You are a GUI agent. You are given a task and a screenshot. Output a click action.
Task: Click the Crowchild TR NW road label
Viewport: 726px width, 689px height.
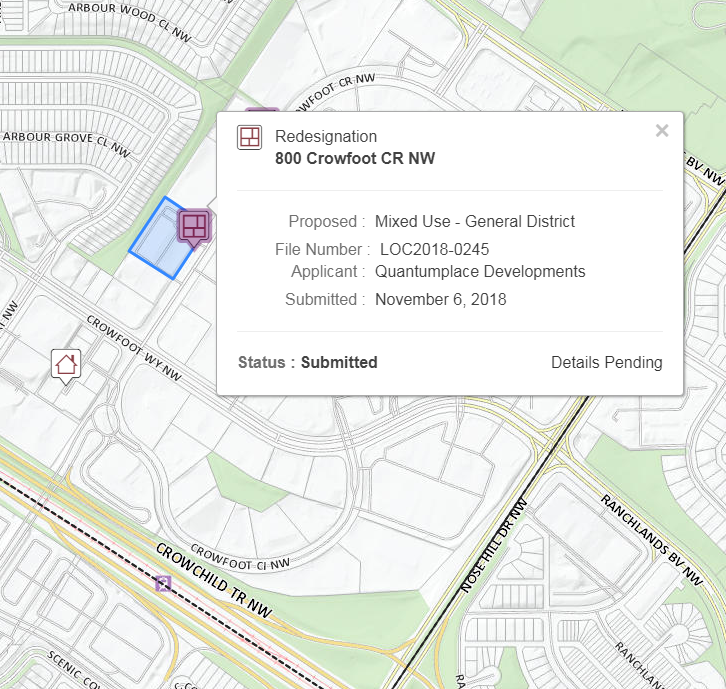click(x=213, y=579)
